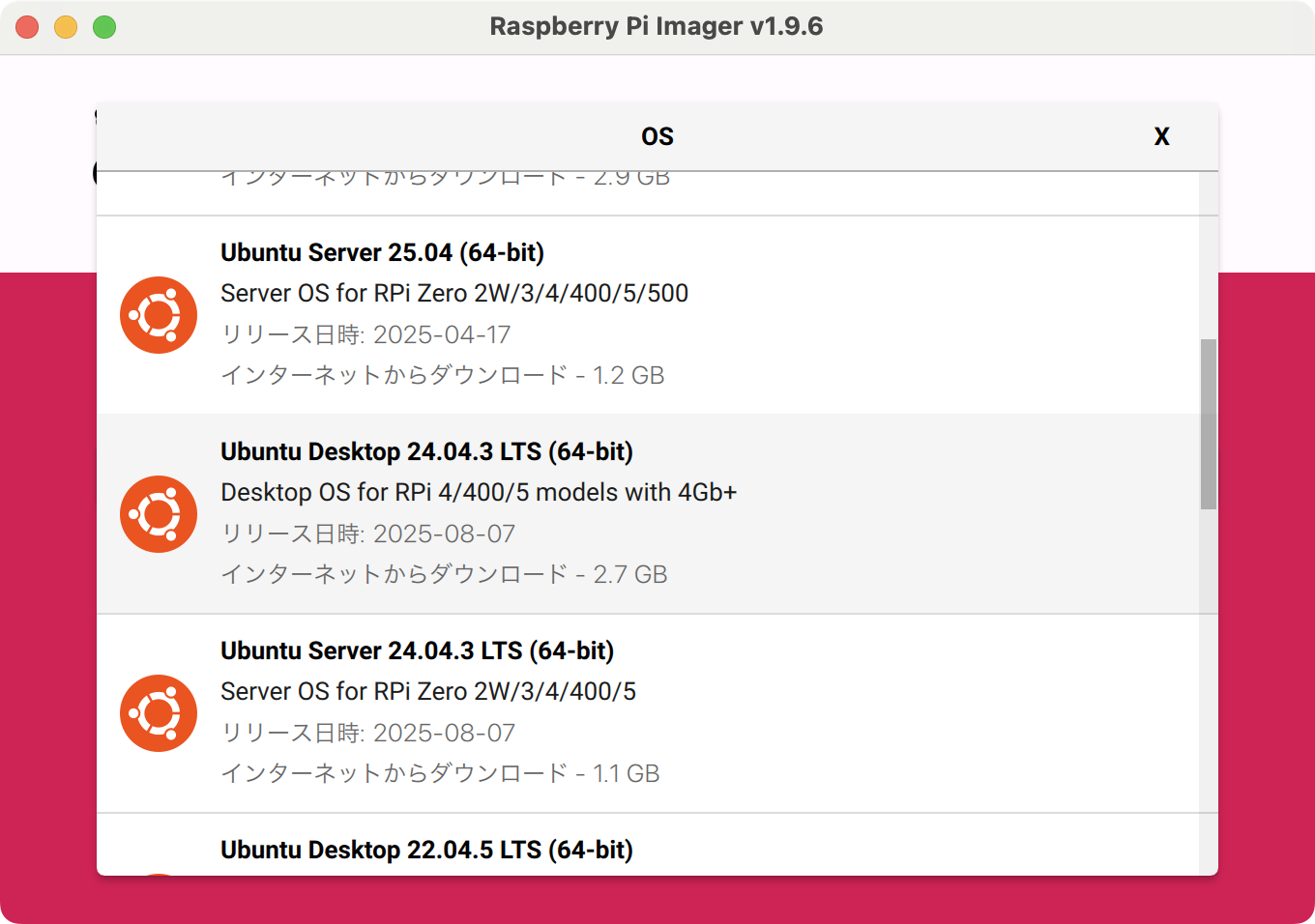Screen dimensions: 1315x924
Task: Click the 1.2 GB download size line
Action: 443,375
